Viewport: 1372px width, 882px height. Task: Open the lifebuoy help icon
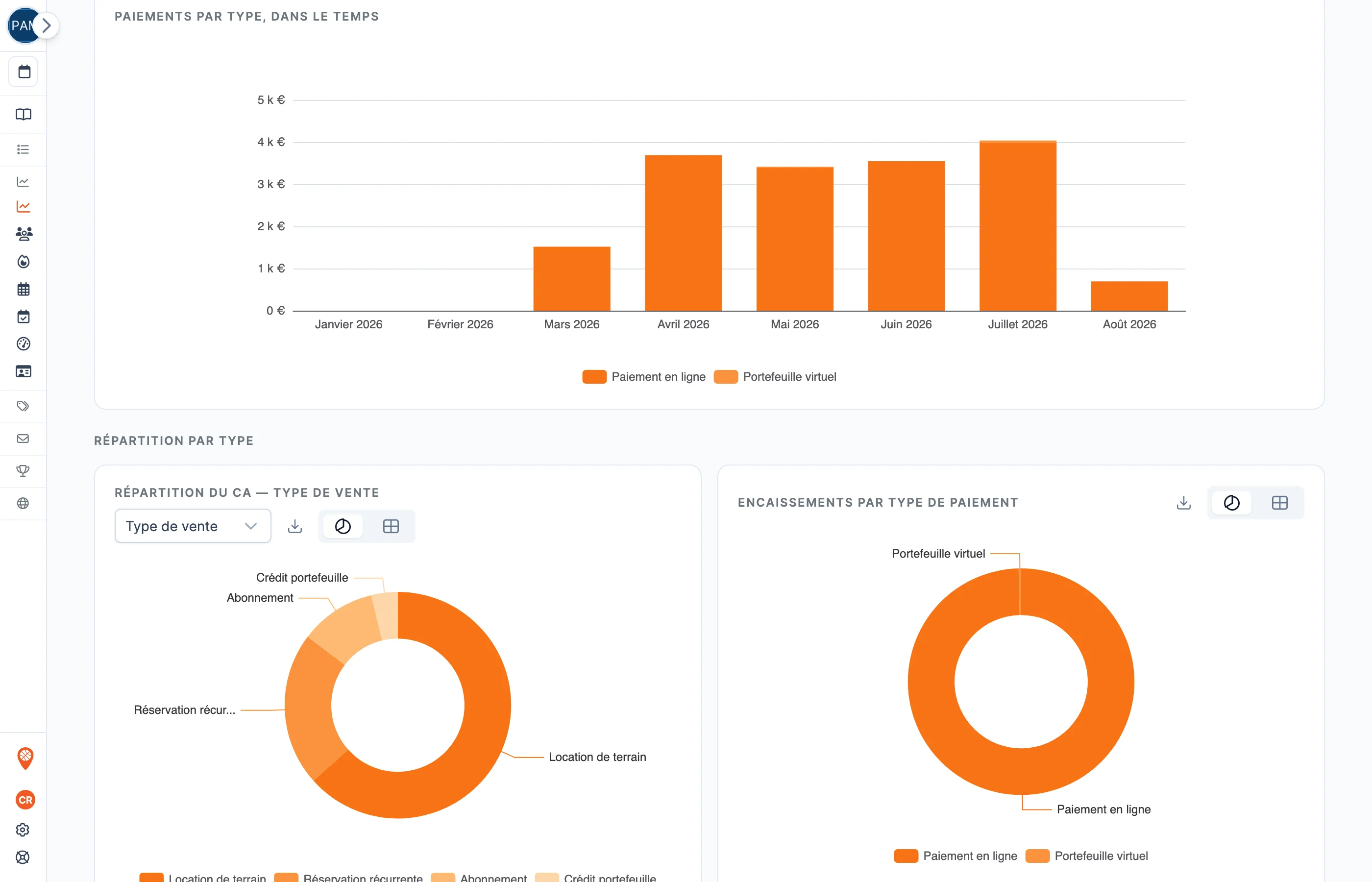[x=23, y=857]
